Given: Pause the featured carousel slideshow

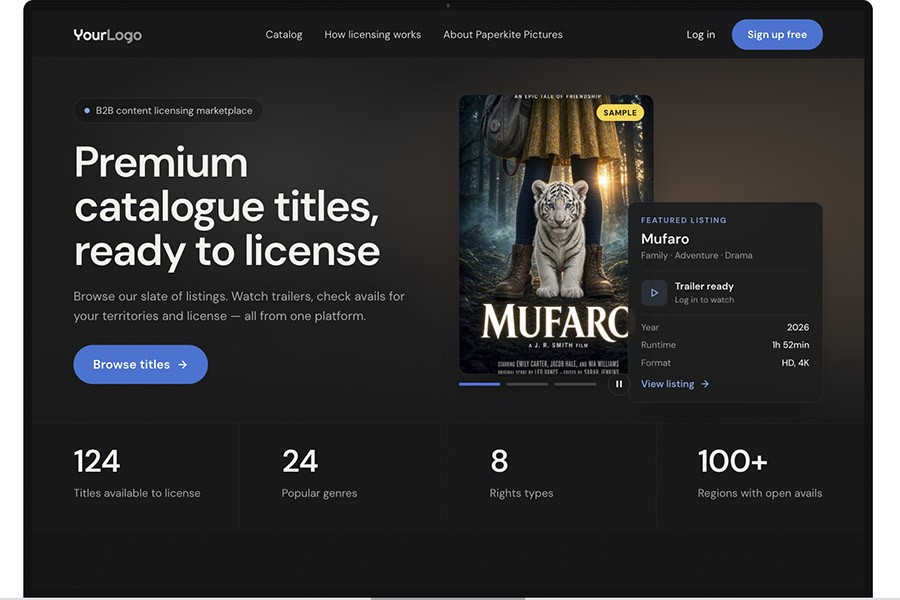Looking at the screenshot, I should click(x=619, y=384).
